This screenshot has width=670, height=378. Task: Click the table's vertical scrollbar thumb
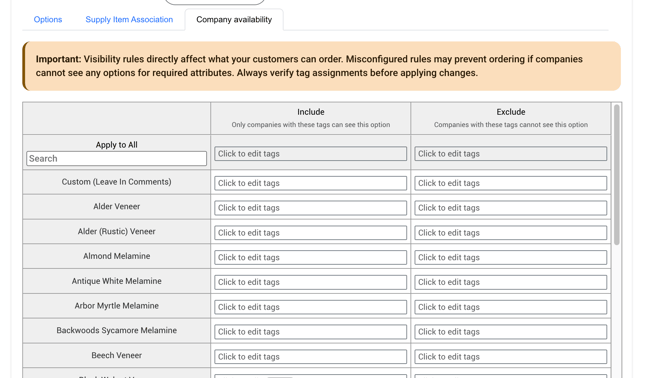617,175
